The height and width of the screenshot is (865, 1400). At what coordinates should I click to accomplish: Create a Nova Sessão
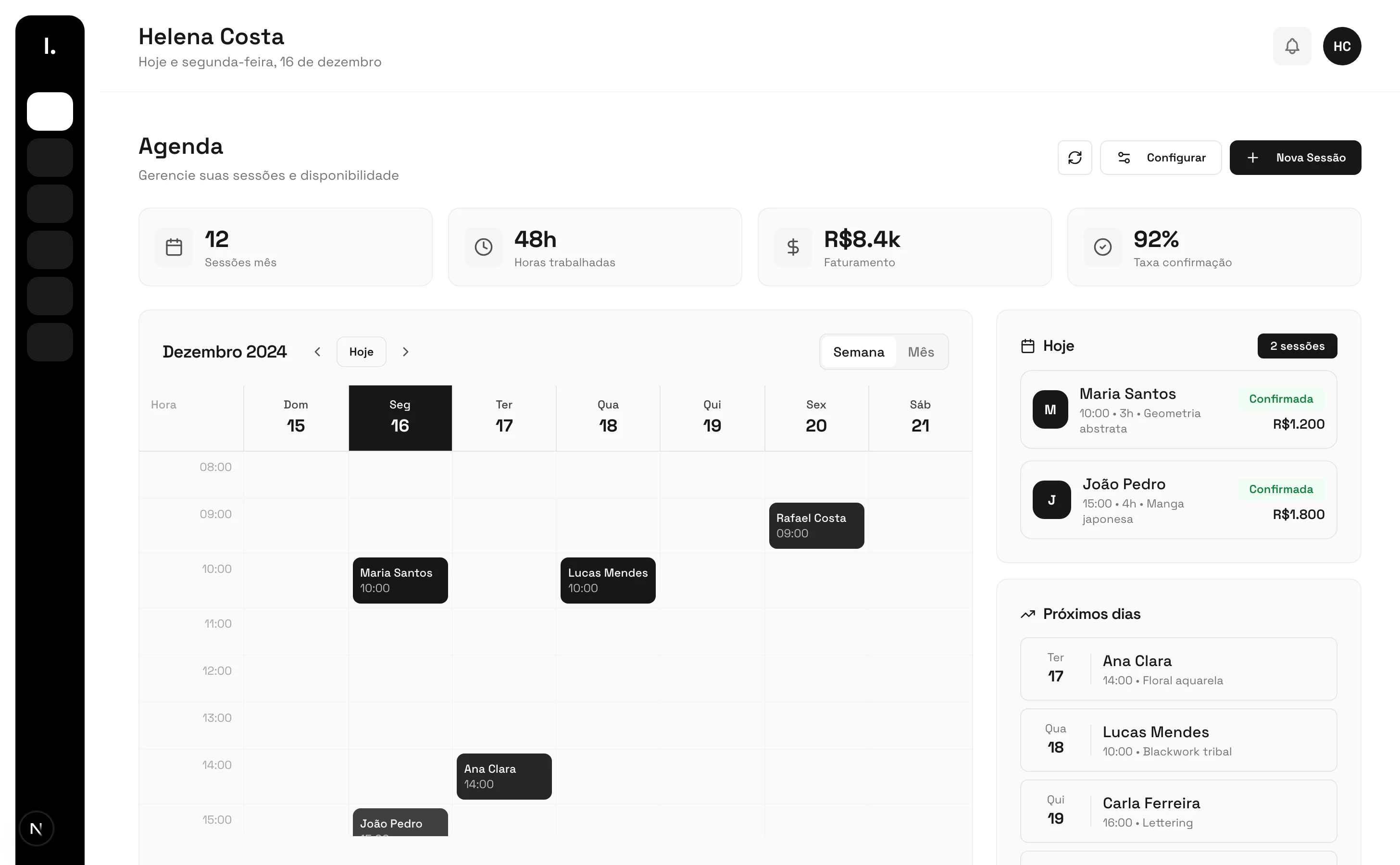[x=1295, y=157]
